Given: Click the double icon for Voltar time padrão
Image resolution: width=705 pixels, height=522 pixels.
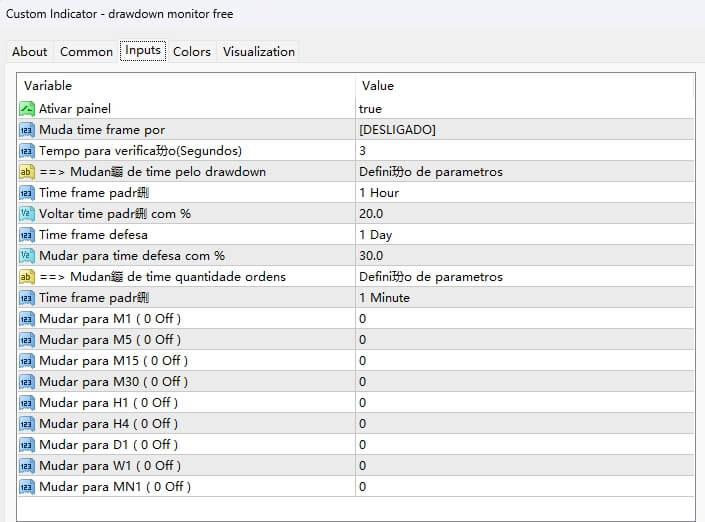Looking at the screenshot, I should (27, 214).
